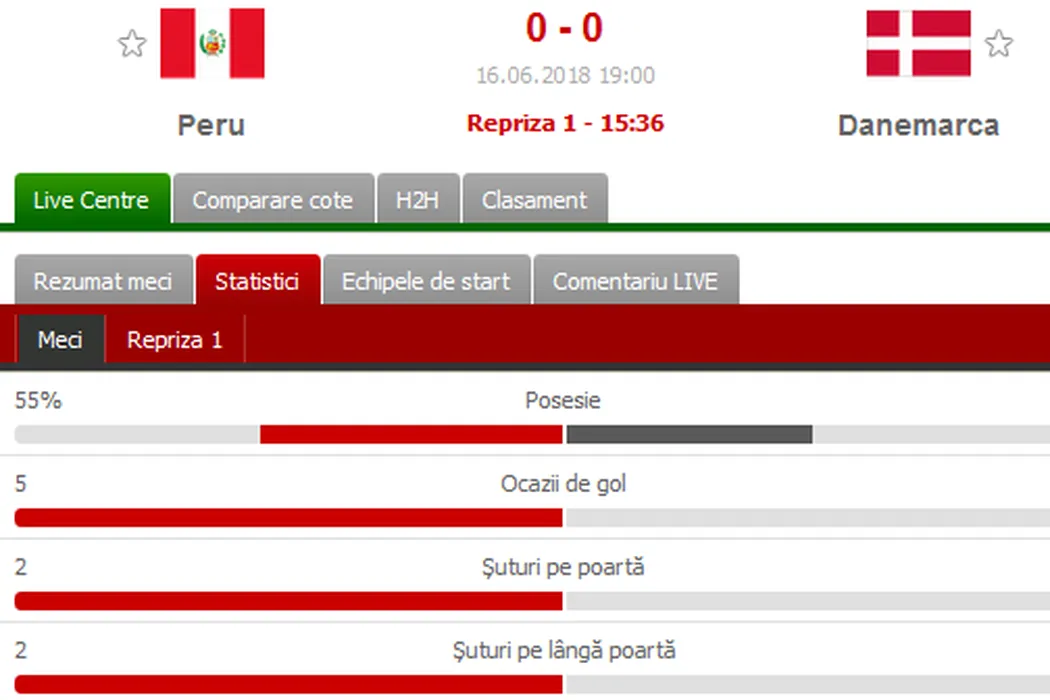Open the Comentariu LIVE tab
1050x700 pixels.
[x=635, y=281]
